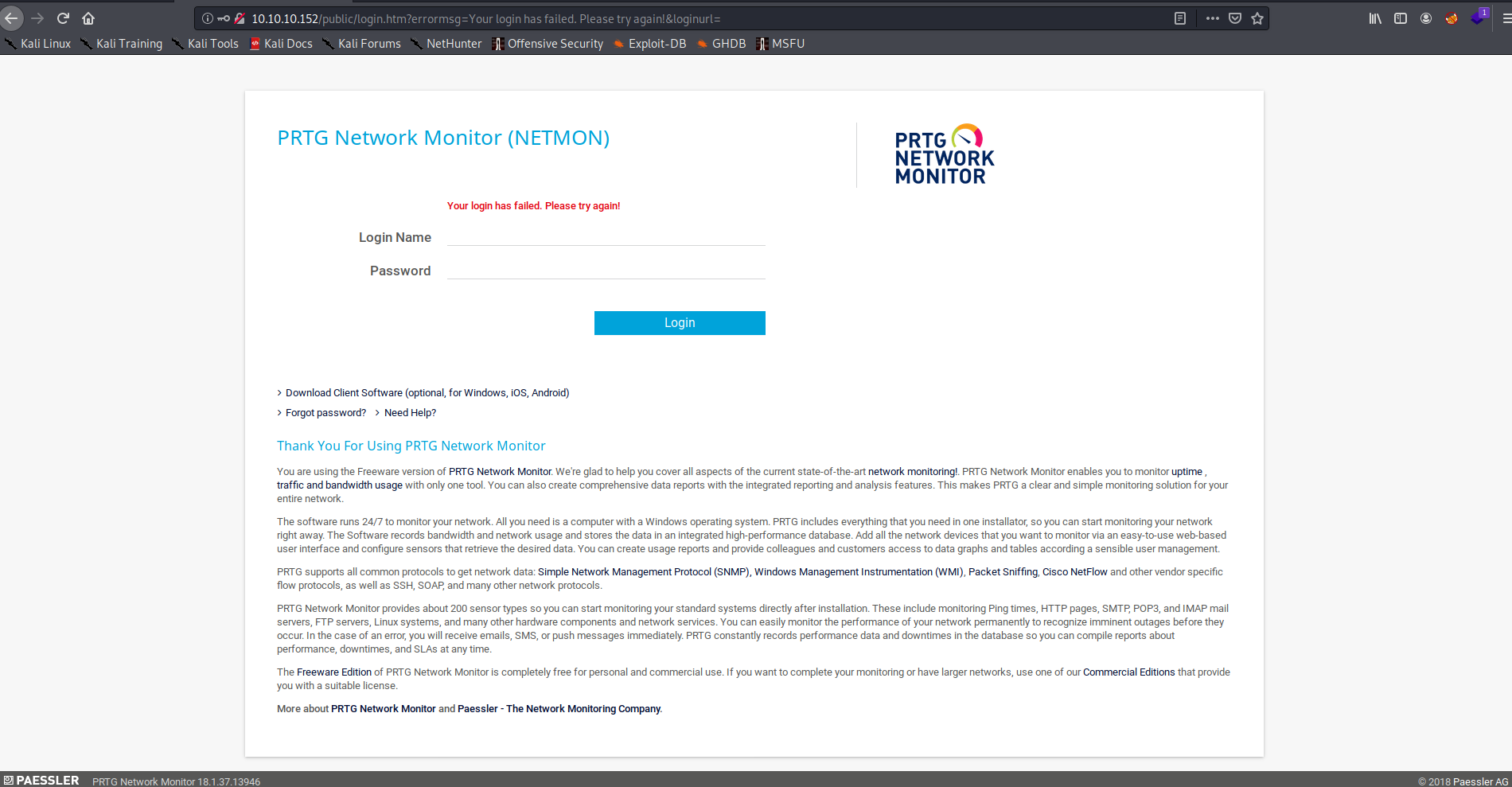Screen dimensions: 1512x787
Task: Expand the Need Help section
Action: tap(409, 412)
